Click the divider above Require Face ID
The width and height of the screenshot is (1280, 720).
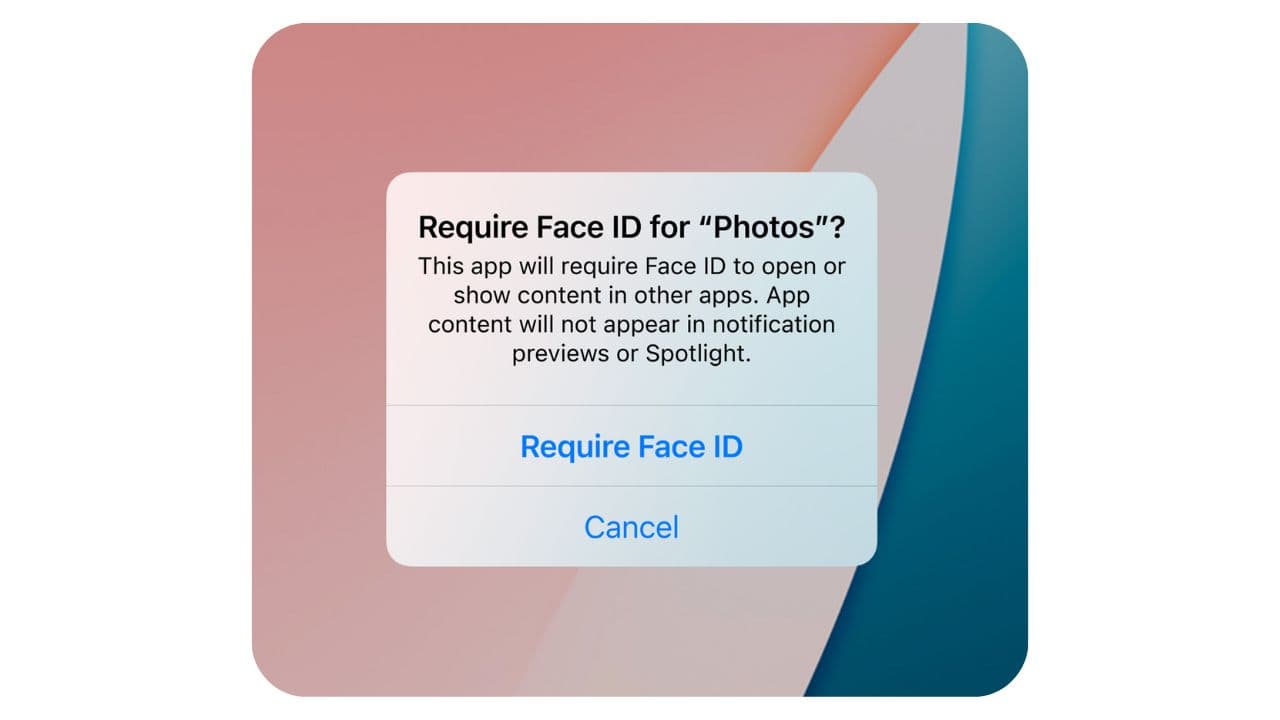(x=631, y=405)
